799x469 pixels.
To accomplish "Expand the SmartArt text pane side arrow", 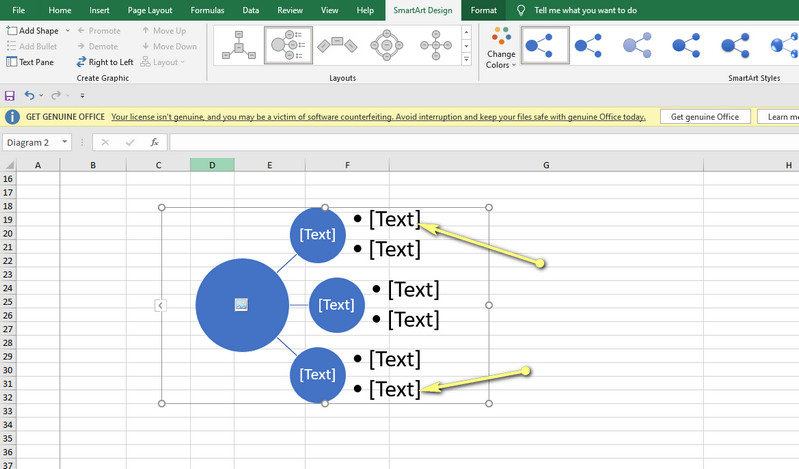I will pos(160,305).
